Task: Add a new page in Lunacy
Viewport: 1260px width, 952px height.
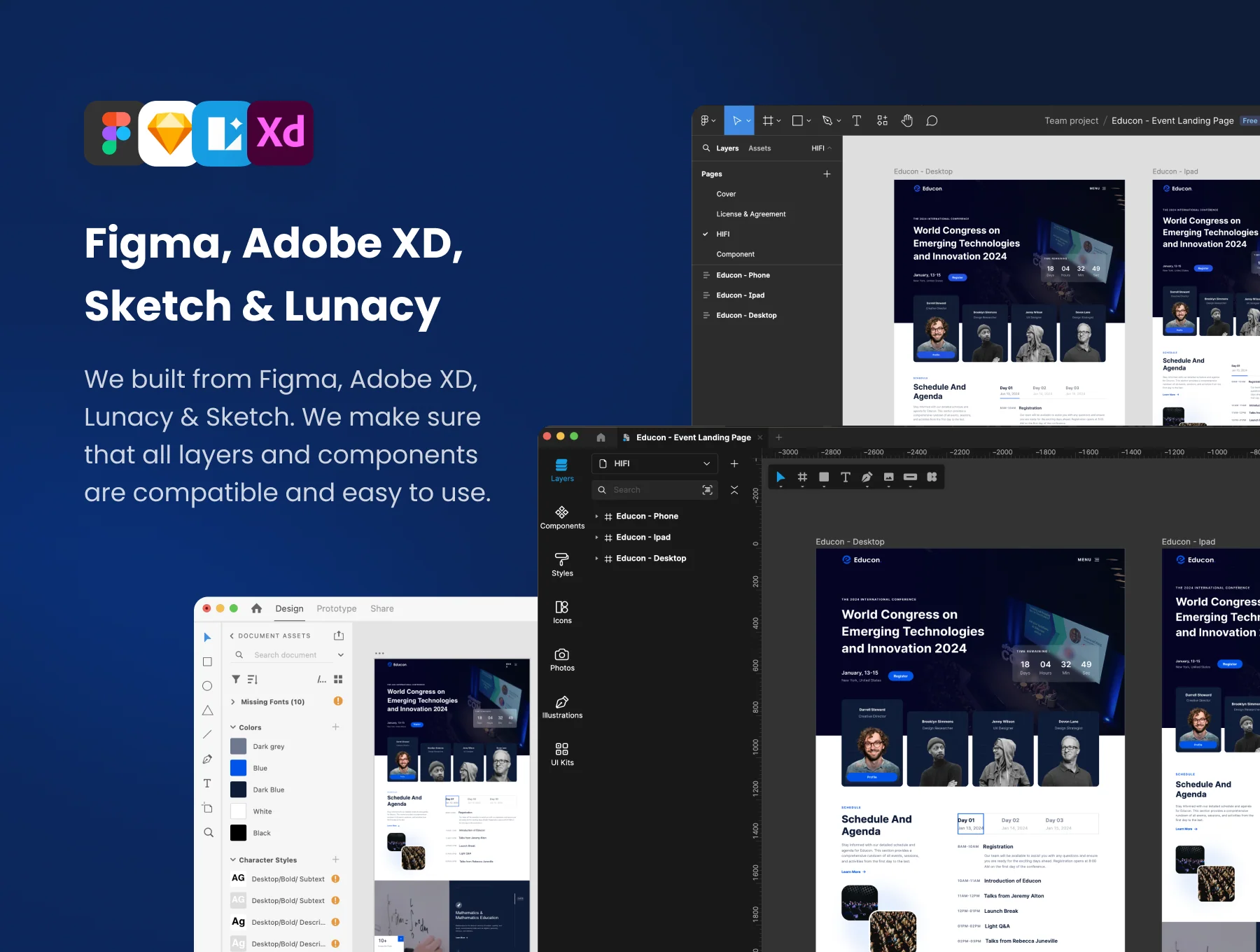Action: coord(734,463)
